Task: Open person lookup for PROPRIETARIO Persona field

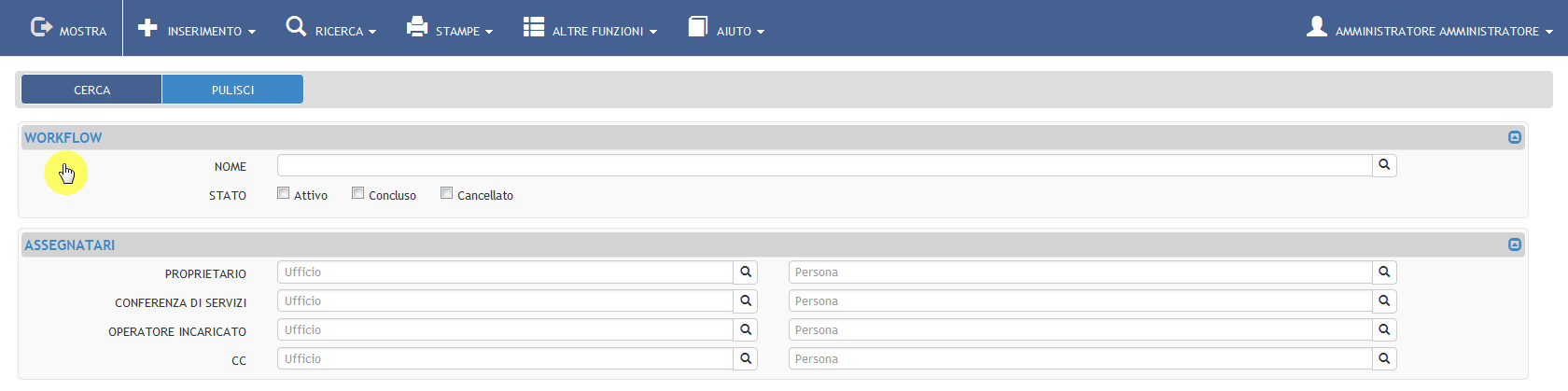Action: tap(1384, 272)
